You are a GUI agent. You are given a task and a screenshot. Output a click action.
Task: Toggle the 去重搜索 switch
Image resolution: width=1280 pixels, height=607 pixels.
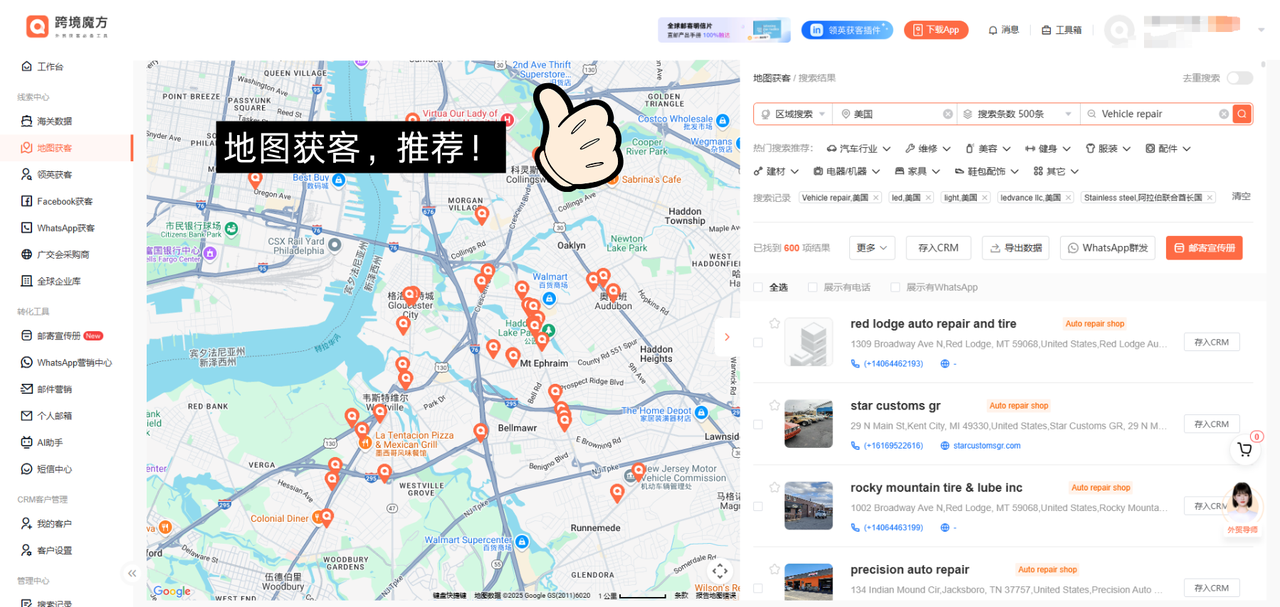[1239, 78]
